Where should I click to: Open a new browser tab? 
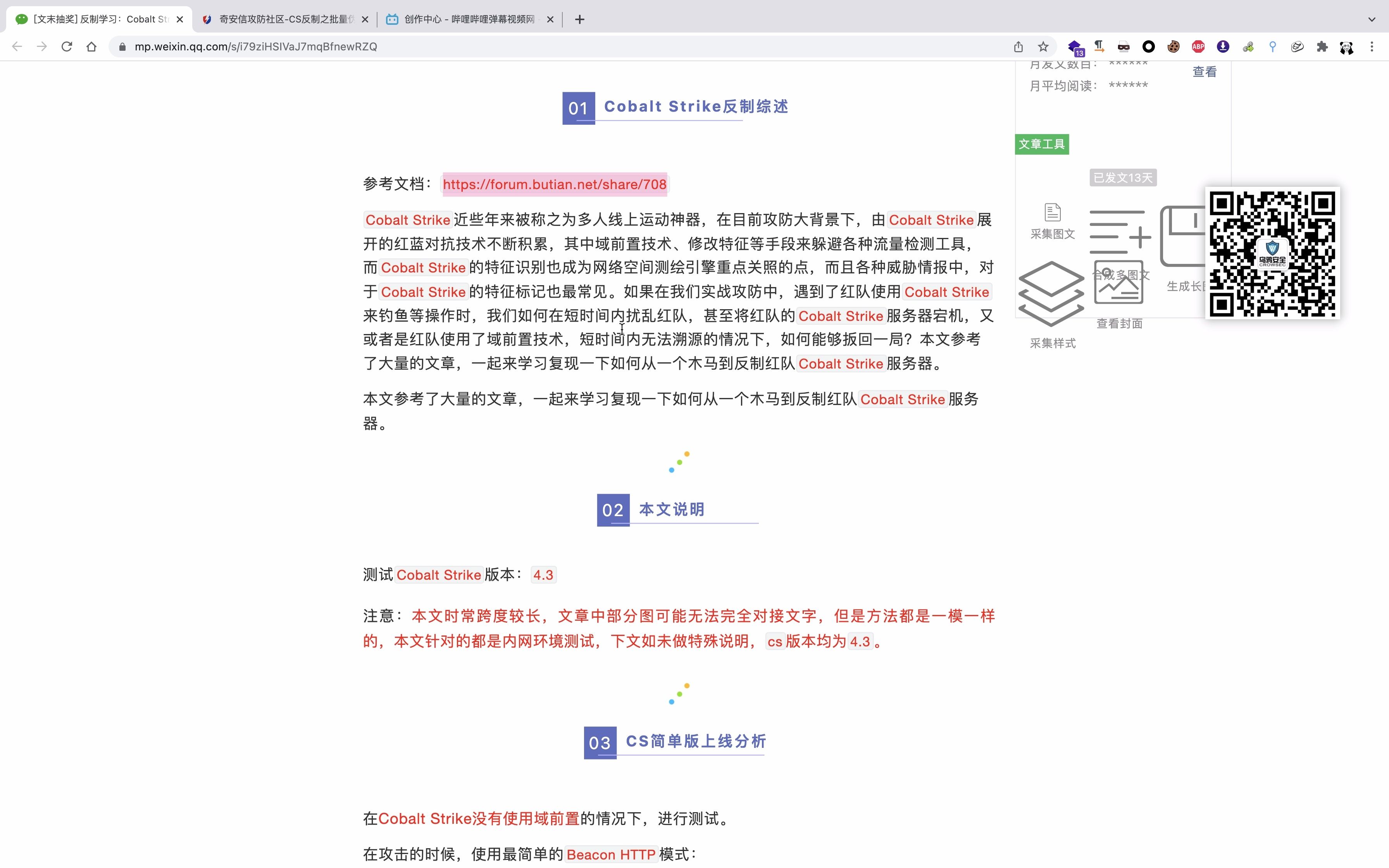580,19
